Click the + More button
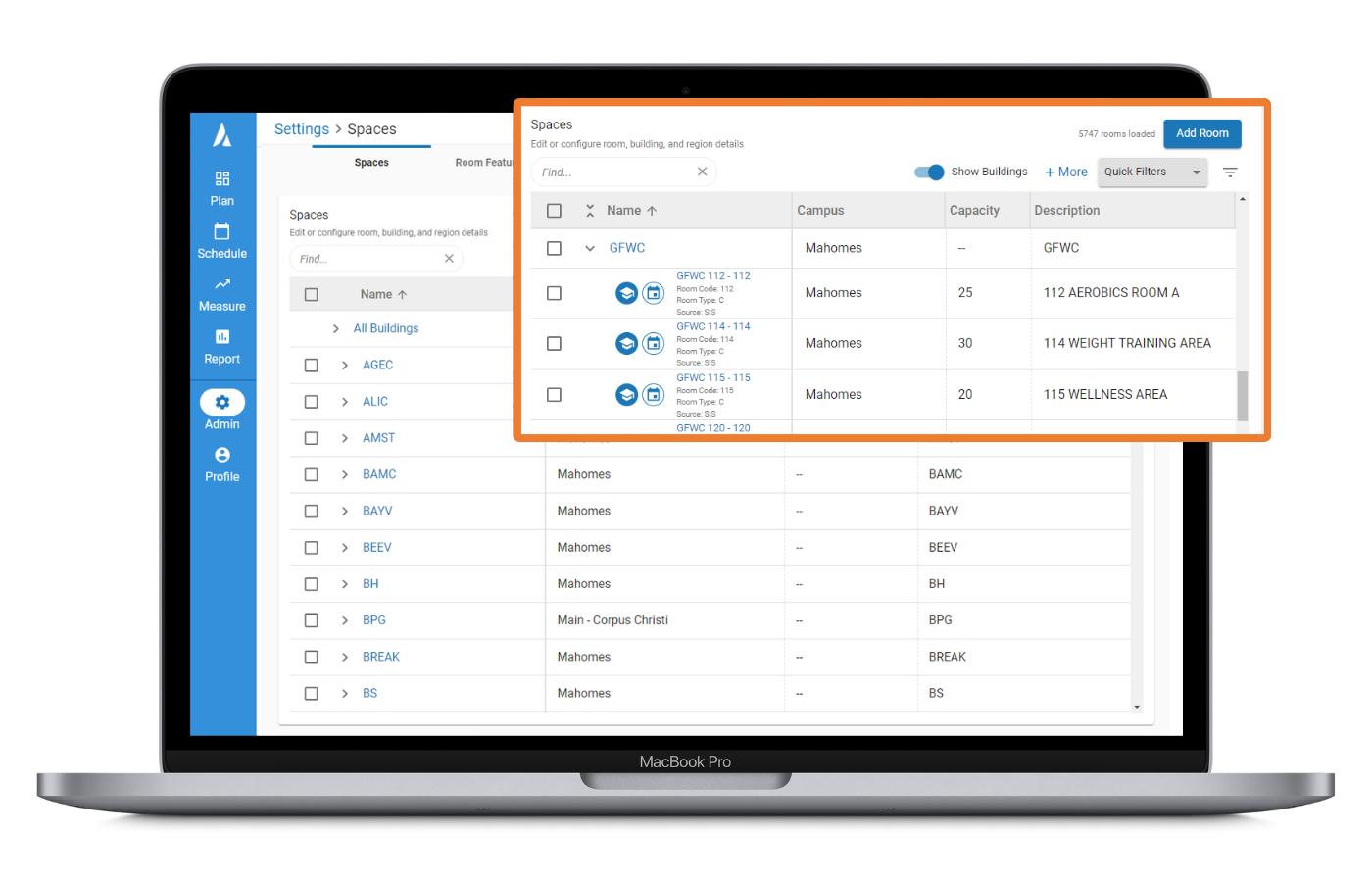 coord(1066,172)
